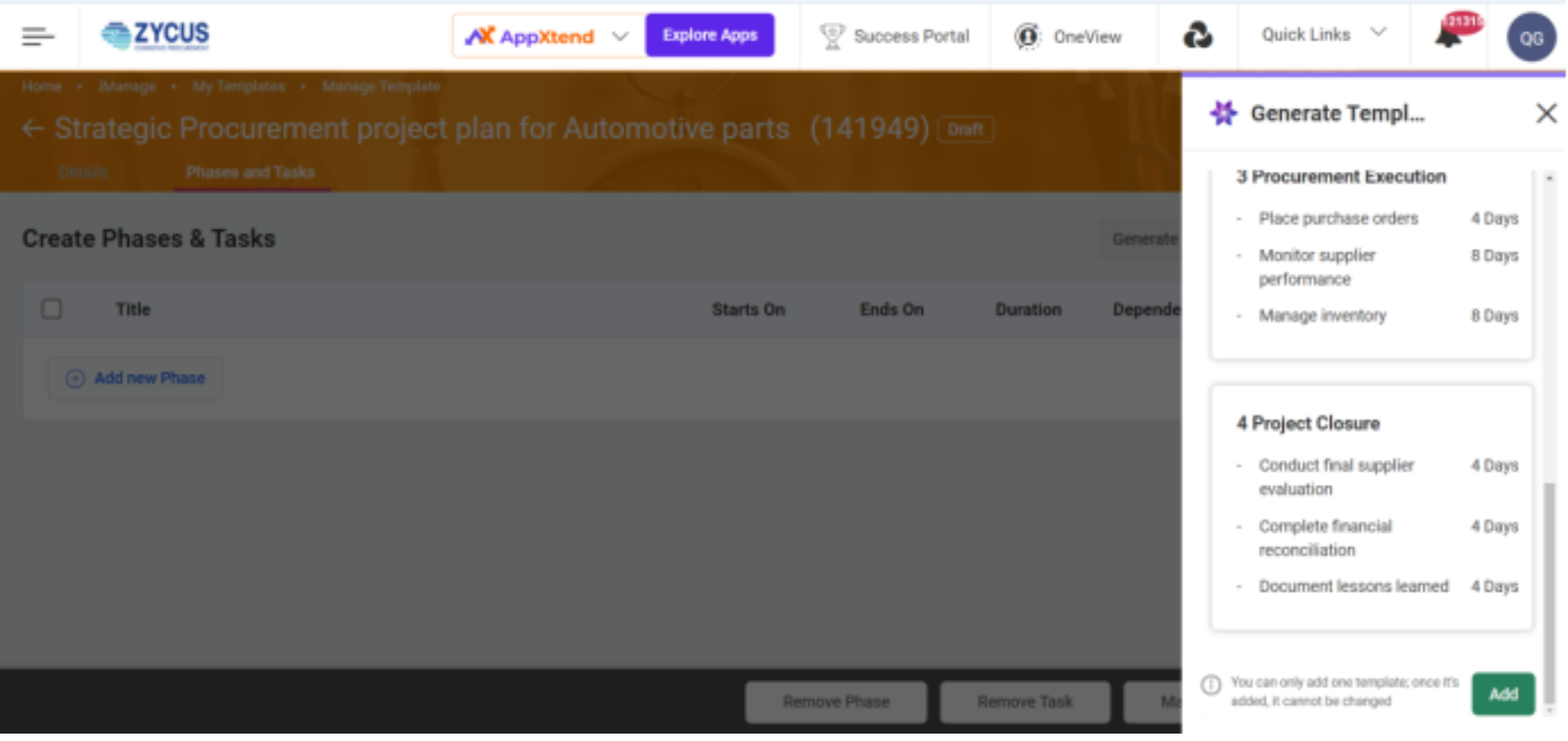Click the Explore Apps button
The width and height of the screenshot is (1568, 741).
coord(710,35)
